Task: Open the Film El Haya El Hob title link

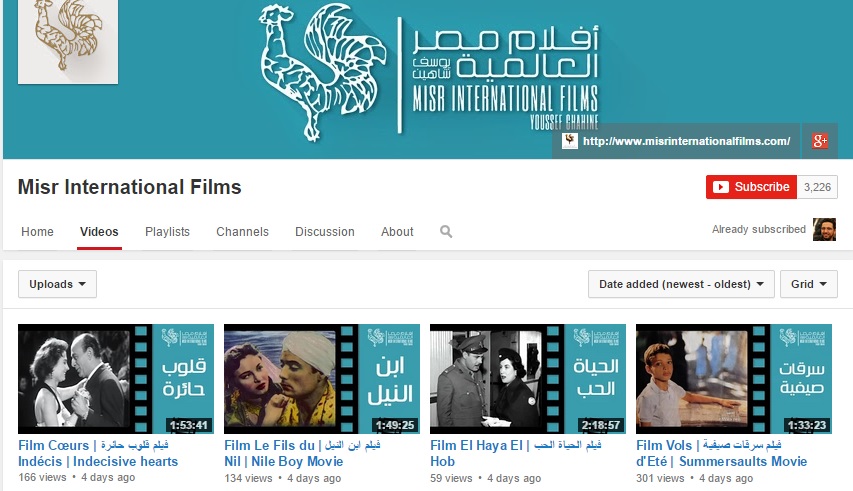Action: [516, 453]
